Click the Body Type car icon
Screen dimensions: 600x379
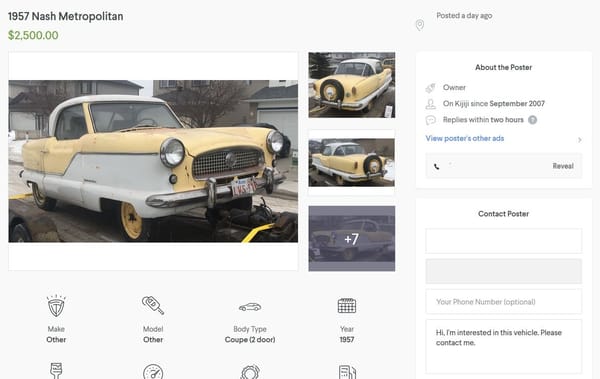(x=250, y=307)
